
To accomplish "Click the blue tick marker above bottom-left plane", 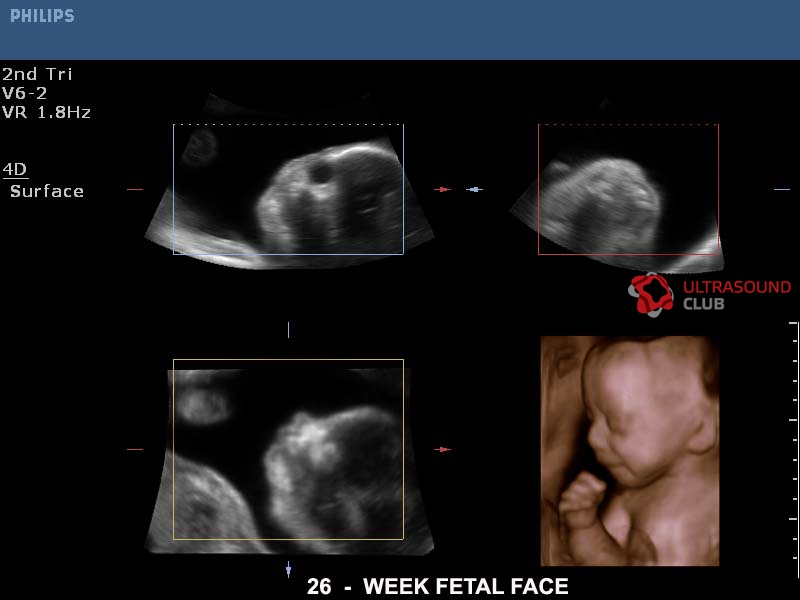I will point(288,330).
